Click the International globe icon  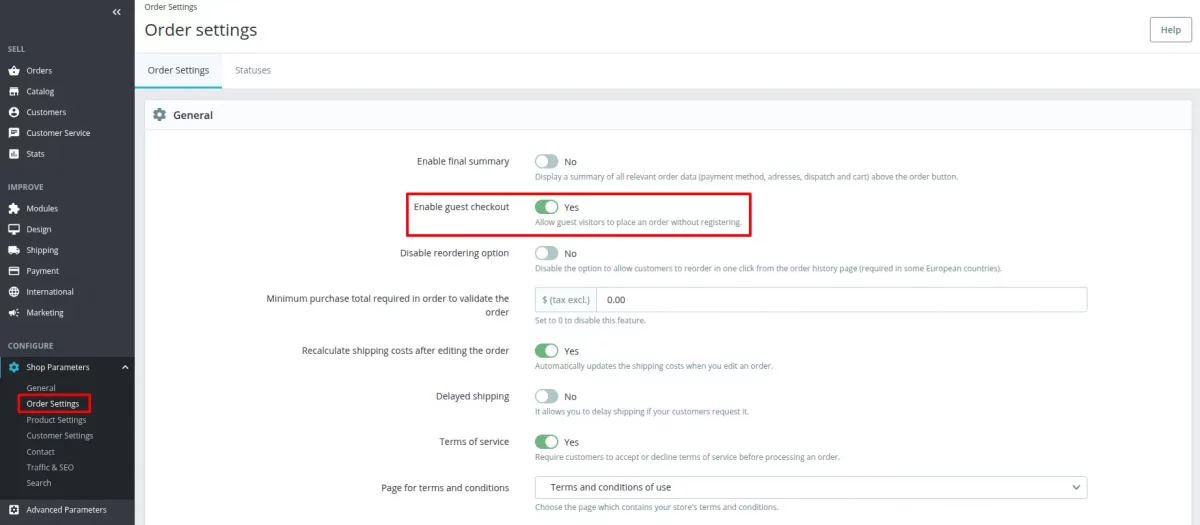pyautogui.click(x=14, y=292)
